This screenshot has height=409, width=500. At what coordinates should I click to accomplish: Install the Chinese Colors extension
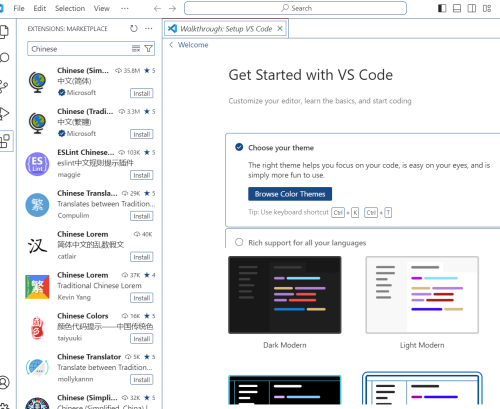point(142,339)
